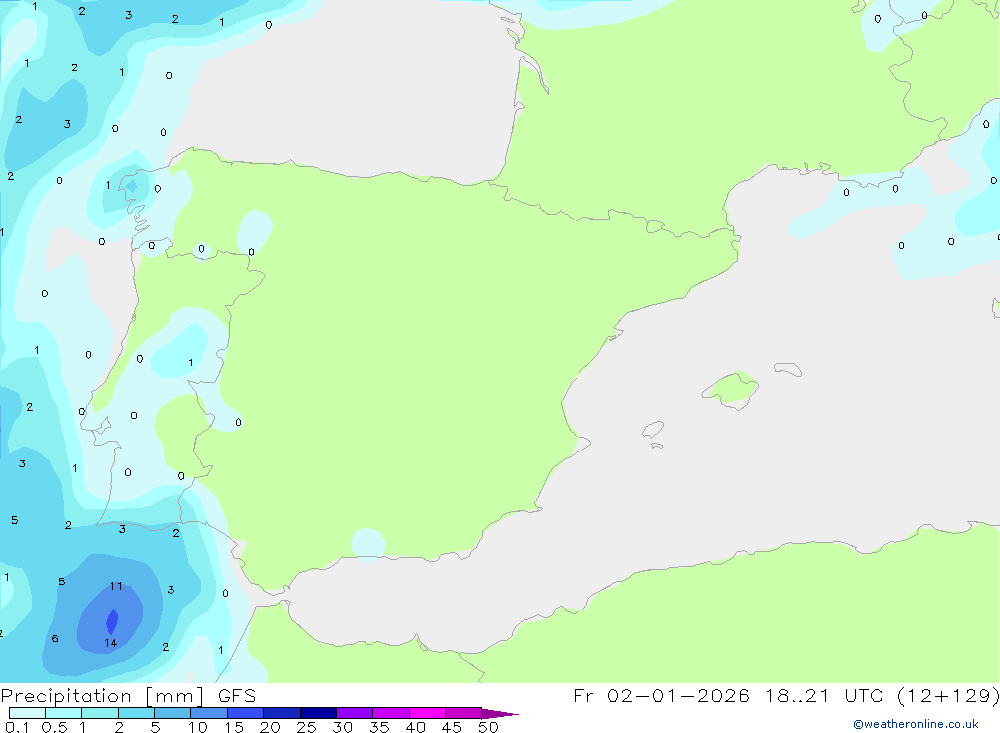Click legend label '15'

point(234,727)
